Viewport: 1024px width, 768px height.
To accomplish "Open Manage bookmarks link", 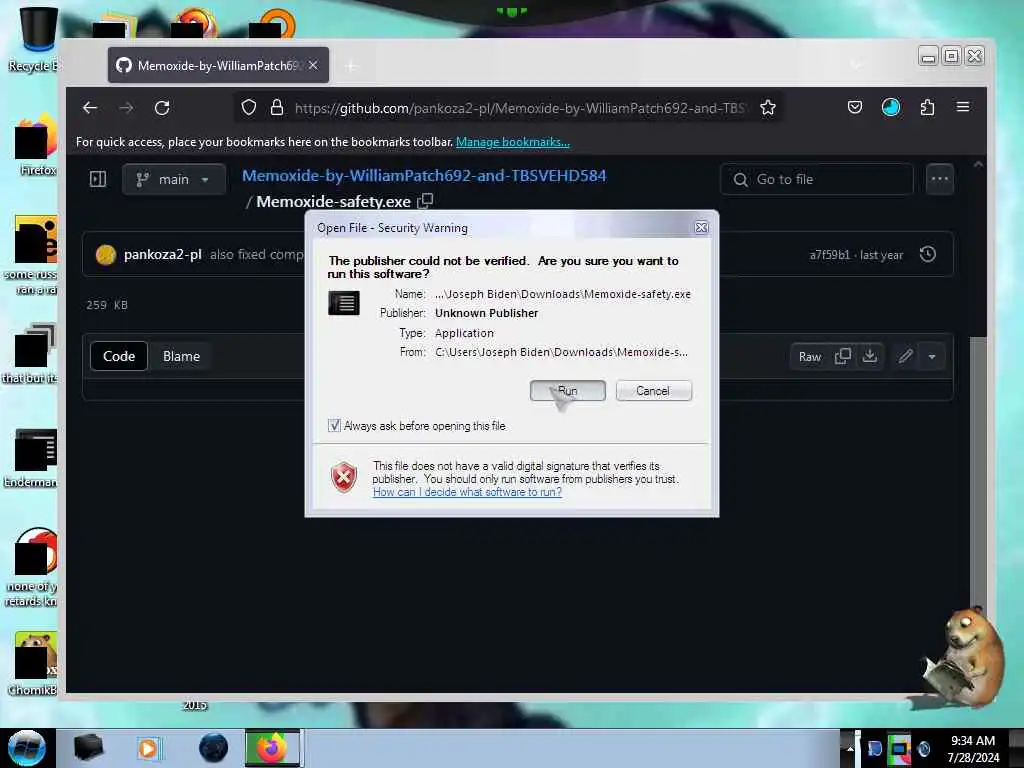I will coord(513,142).
